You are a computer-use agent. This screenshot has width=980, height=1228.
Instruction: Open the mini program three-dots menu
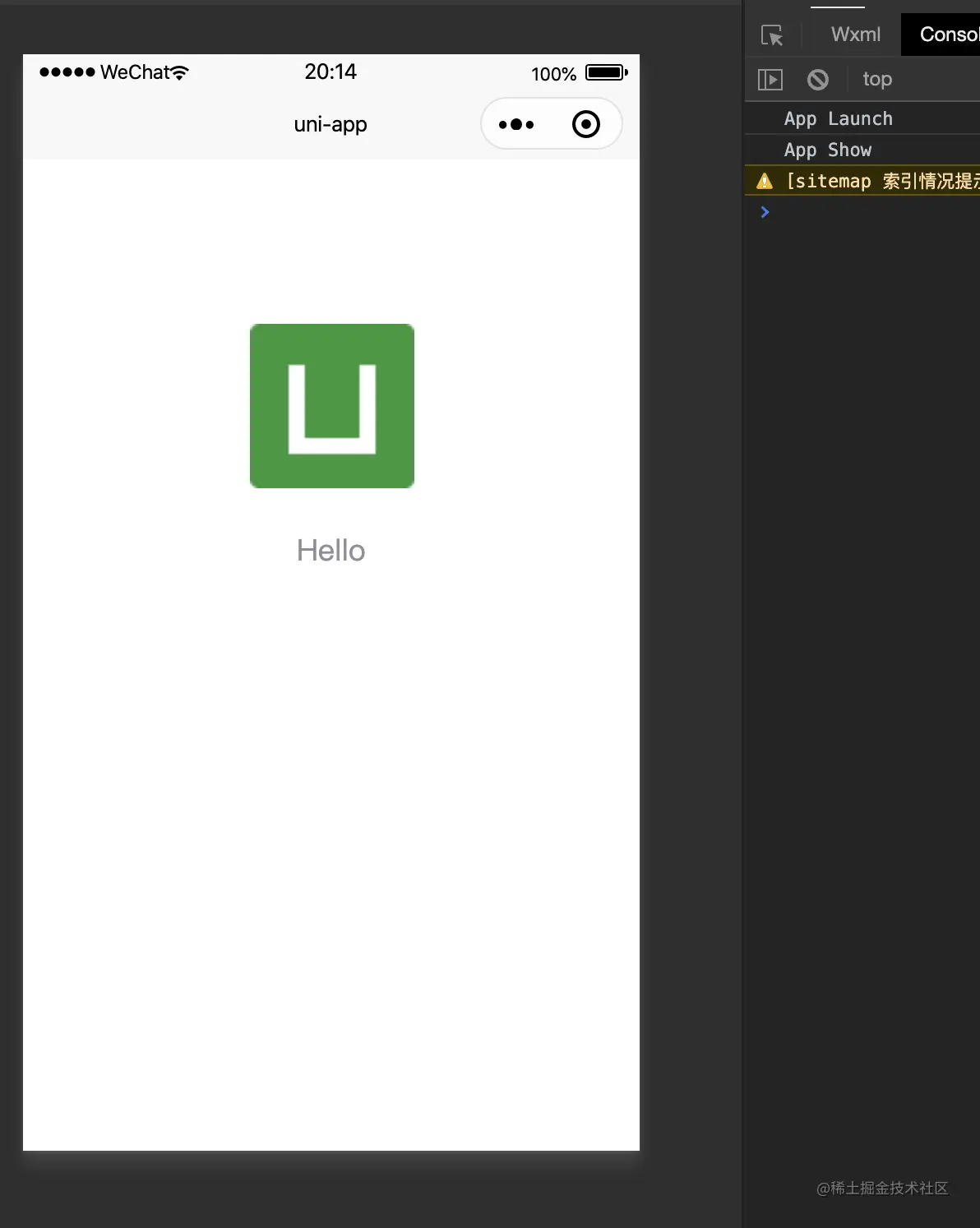516,124
